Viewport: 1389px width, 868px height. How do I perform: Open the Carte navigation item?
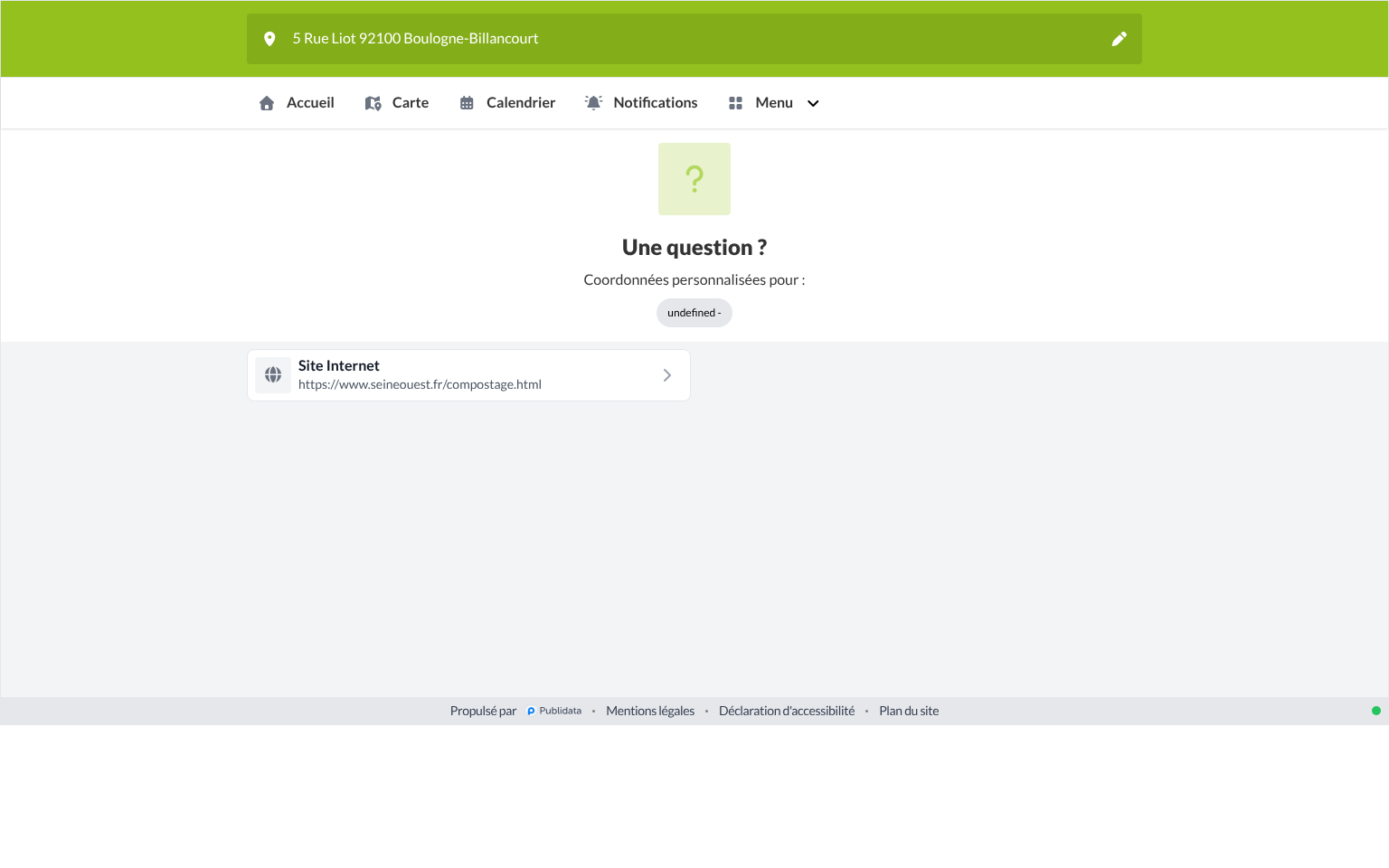(397, 103)
